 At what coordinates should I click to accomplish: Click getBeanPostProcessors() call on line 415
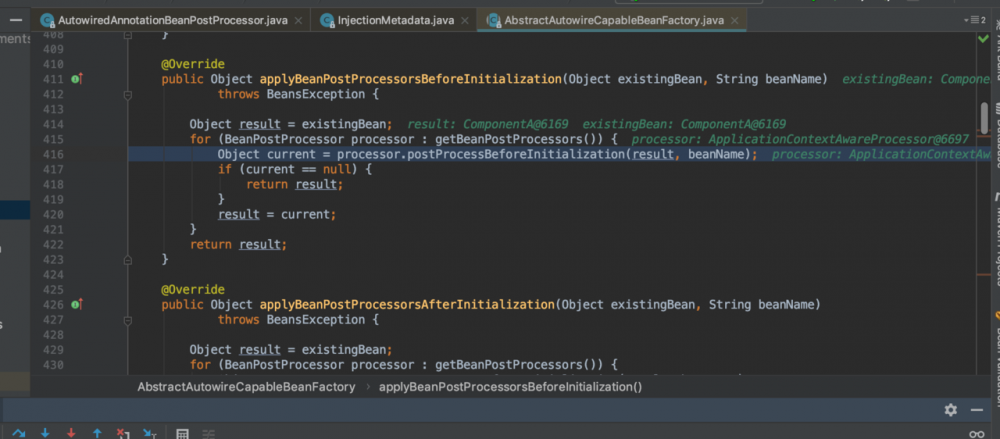(521, 139)
